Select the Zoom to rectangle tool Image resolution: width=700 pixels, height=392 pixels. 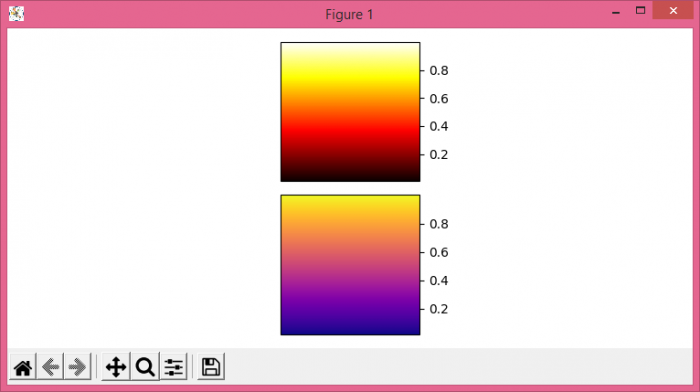pos(145,367)
